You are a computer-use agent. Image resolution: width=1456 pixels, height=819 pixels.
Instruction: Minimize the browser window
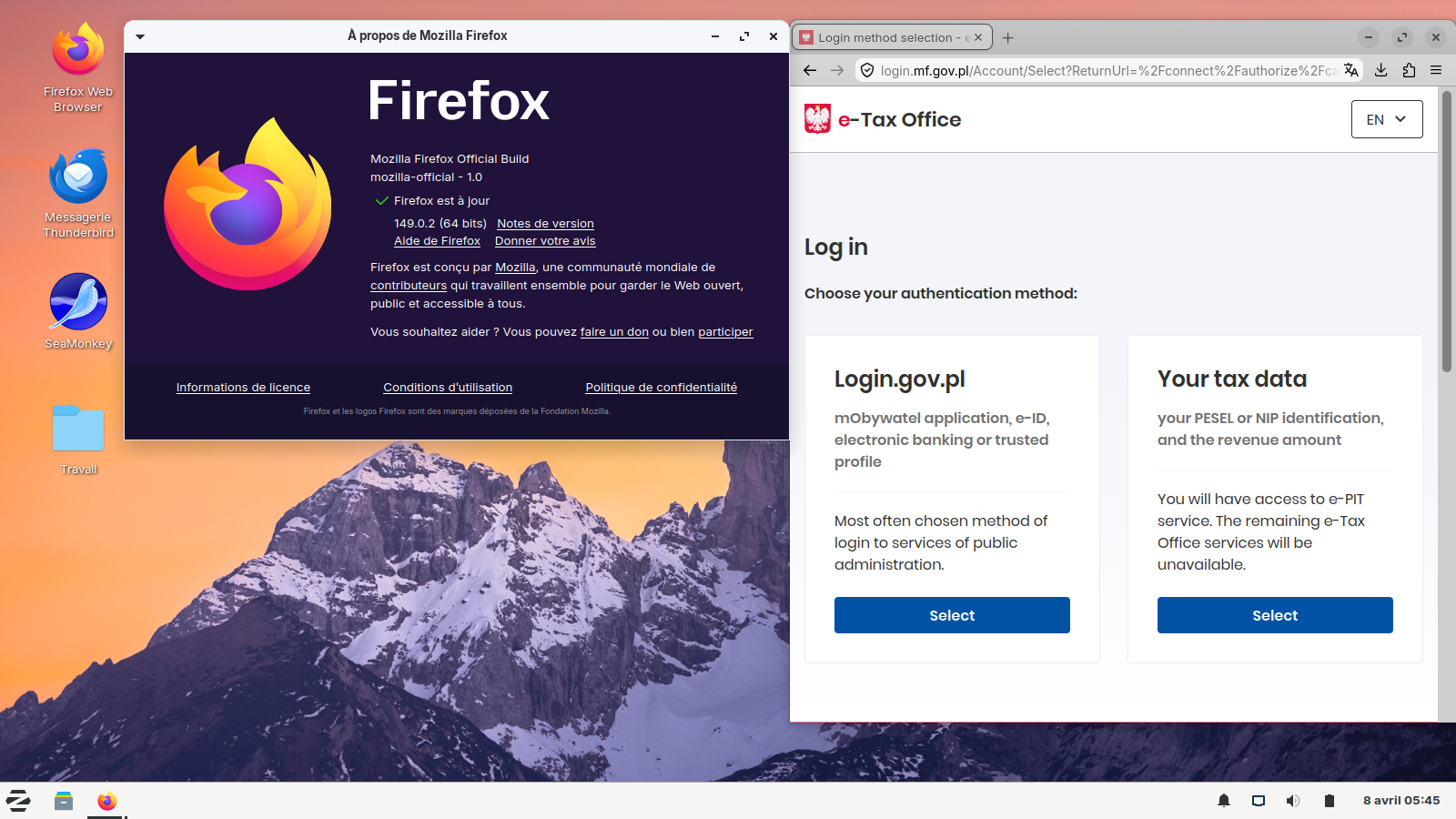1369,37
